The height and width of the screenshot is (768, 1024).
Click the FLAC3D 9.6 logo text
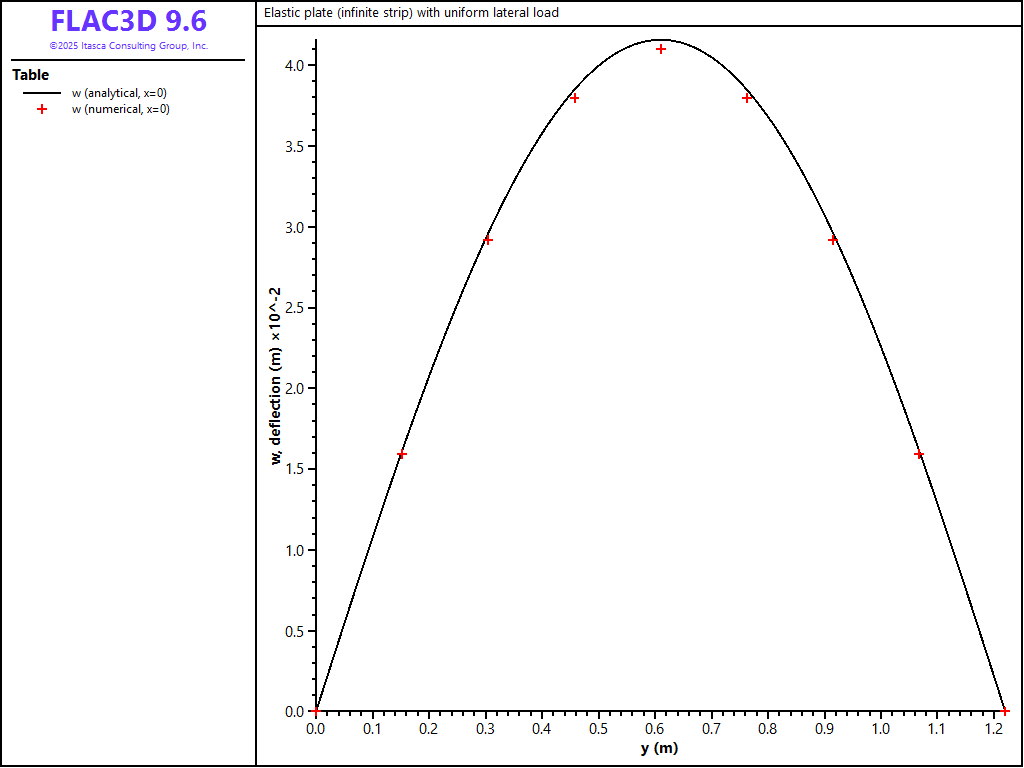128,22
